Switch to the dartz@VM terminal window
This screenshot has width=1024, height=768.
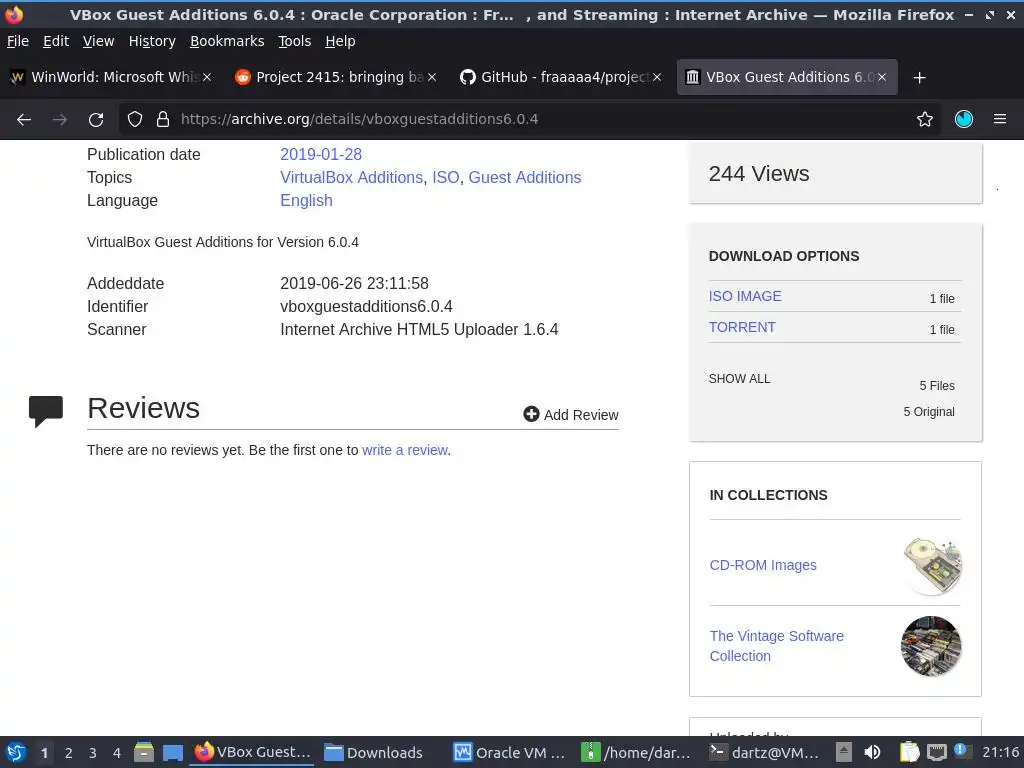pos(764,752)
